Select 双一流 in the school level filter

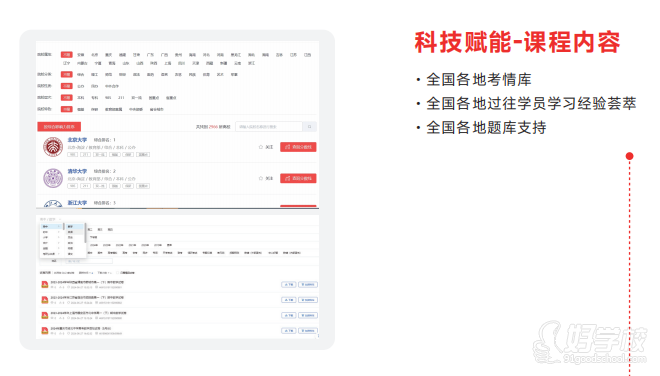136,98
